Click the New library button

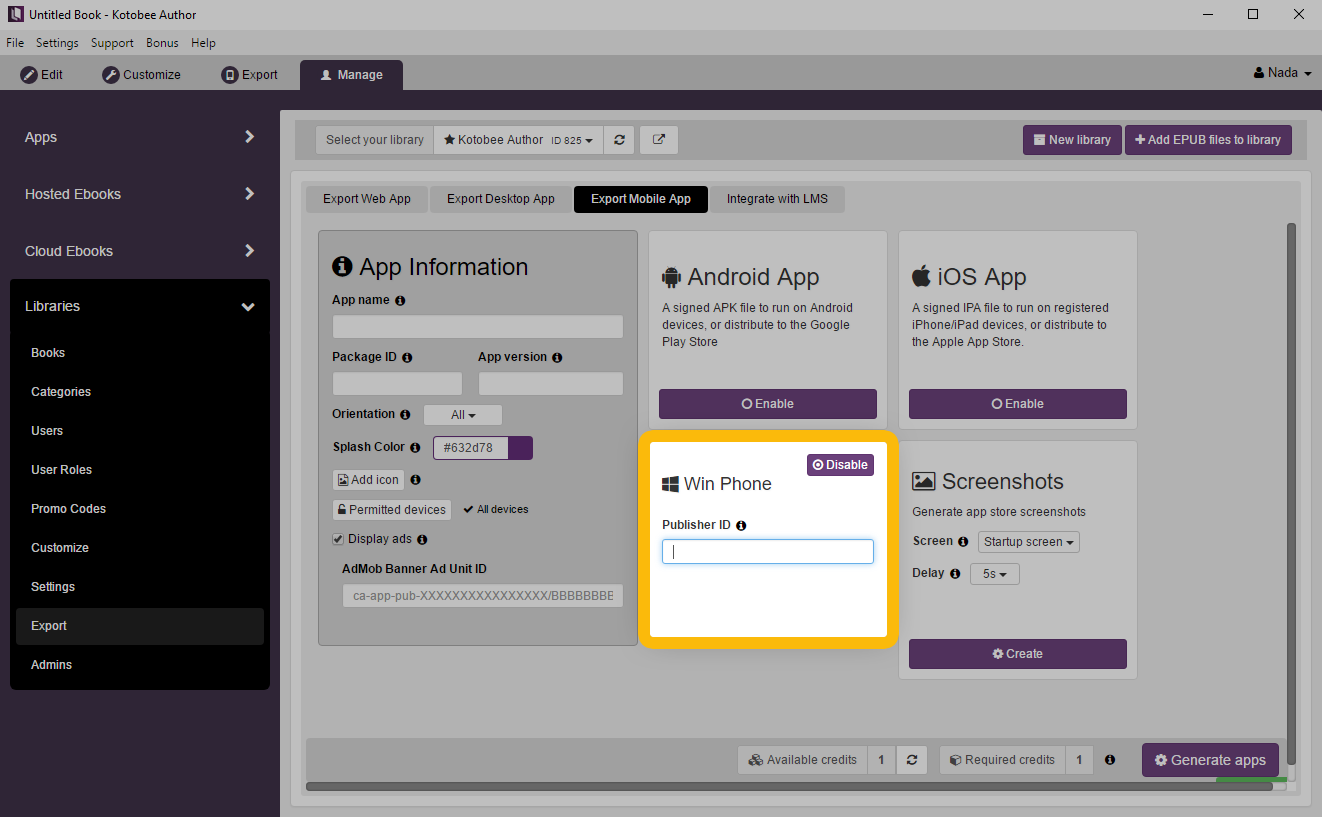pyautogui.click(x=1072, y=140)
